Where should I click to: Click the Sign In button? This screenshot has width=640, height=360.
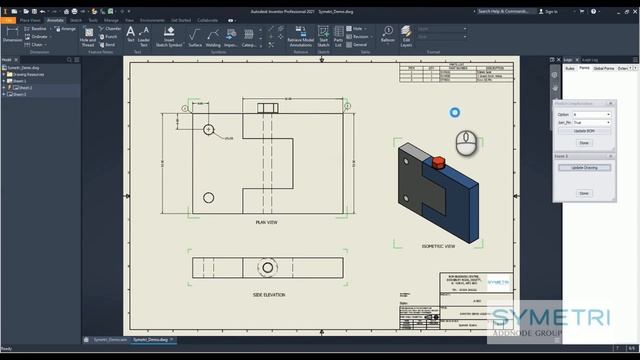click(x=548, y=11)
